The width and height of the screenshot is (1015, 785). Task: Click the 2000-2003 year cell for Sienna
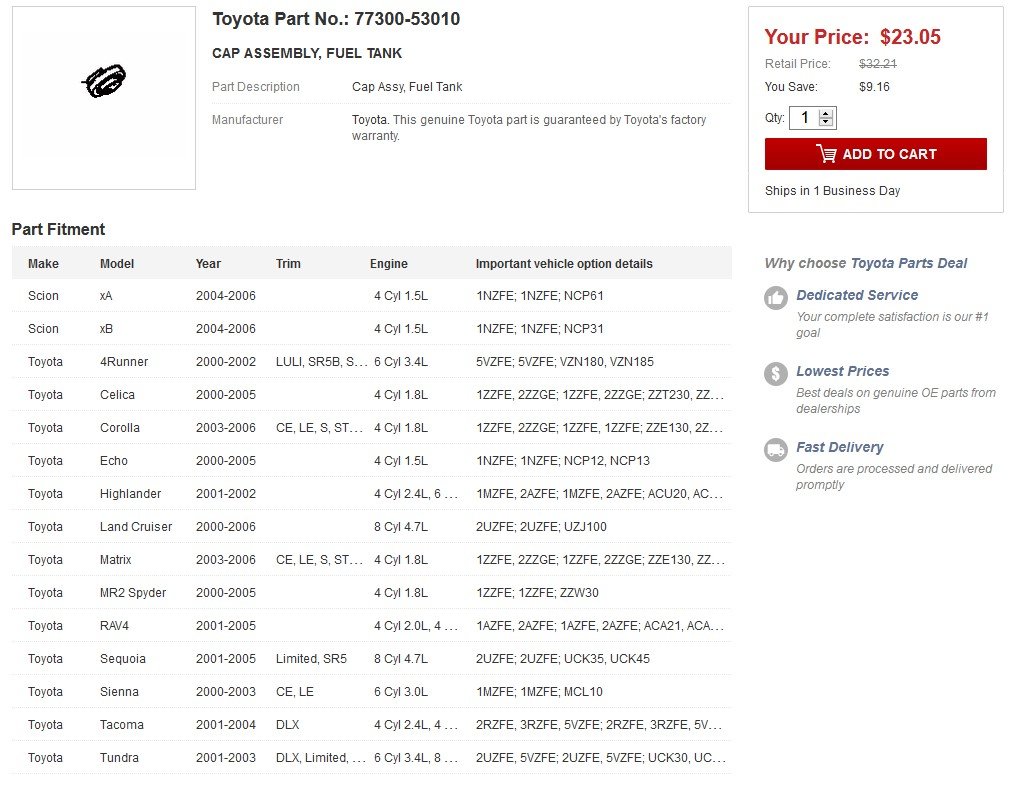226,692
